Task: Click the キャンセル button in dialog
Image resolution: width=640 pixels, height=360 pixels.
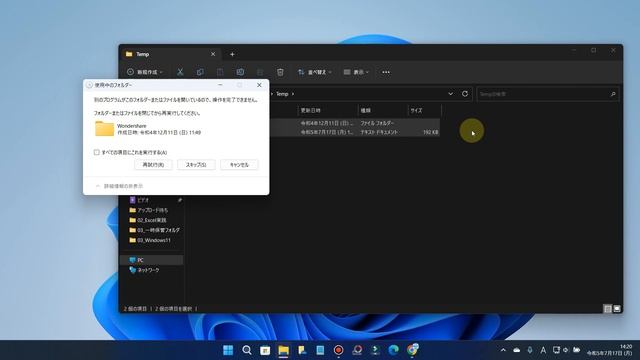Action: [x=239, y=164]
